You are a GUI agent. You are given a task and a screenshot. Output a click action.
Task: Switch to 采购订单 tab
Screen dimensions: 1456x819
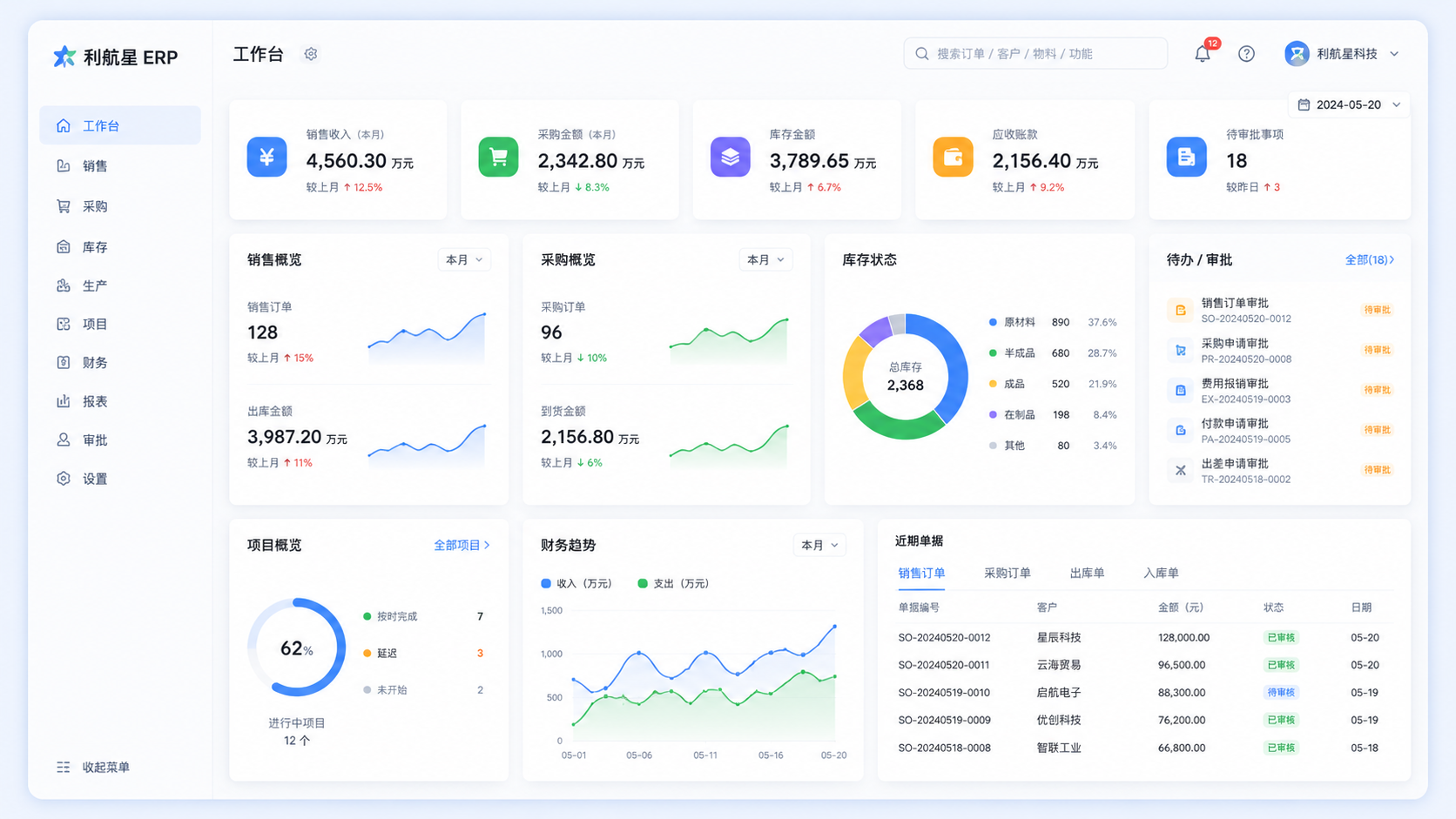[x=1008, y=573]
